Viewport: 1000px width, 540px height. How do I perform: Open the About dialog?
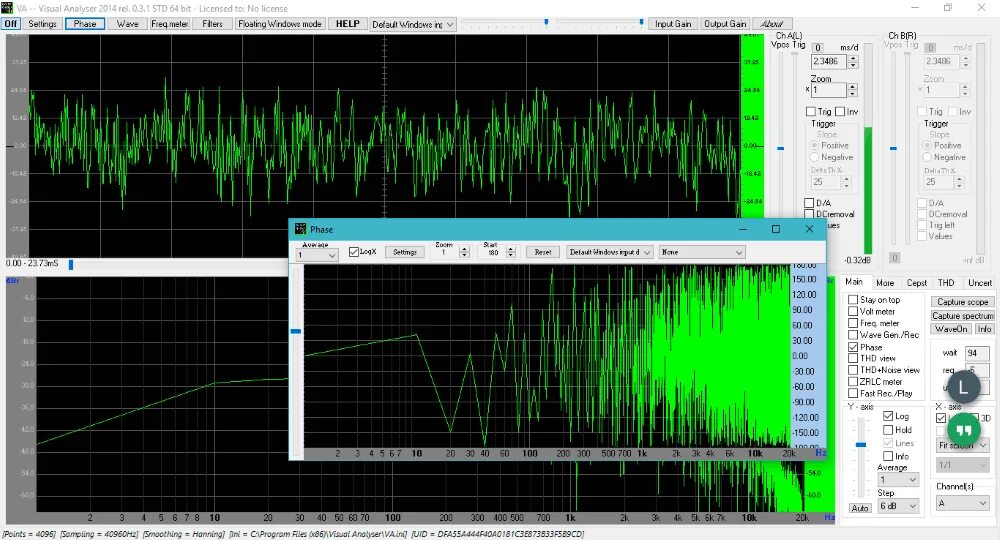tap(772, 24)
